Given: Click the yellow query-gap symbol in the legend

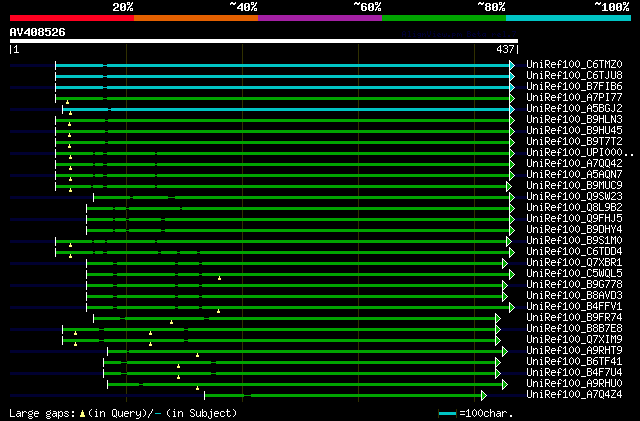Looking at the screenshot, I should pos(82,414).
